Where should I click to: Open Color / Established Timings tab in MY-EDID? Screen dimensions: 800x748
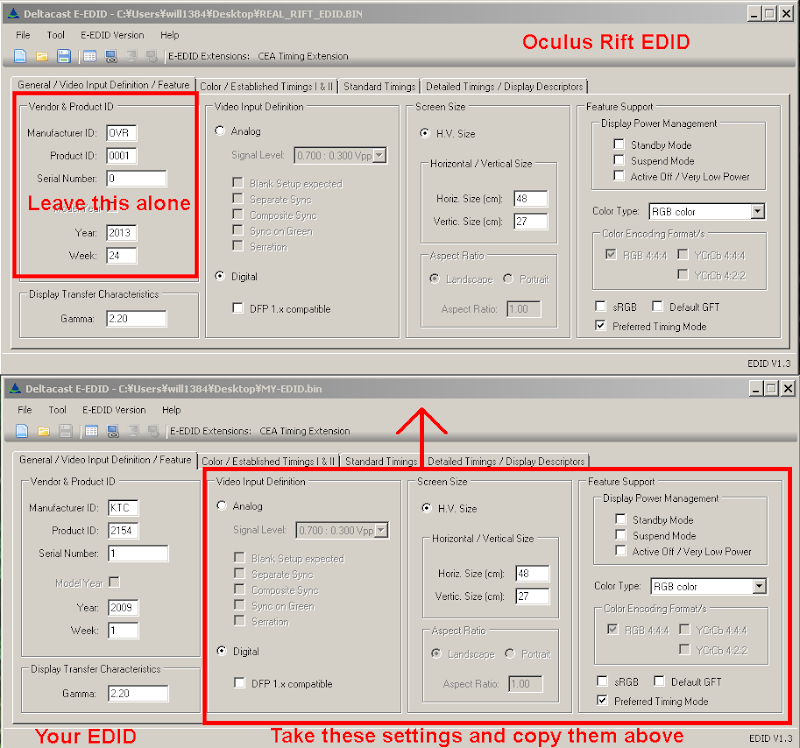click(268, 462)
